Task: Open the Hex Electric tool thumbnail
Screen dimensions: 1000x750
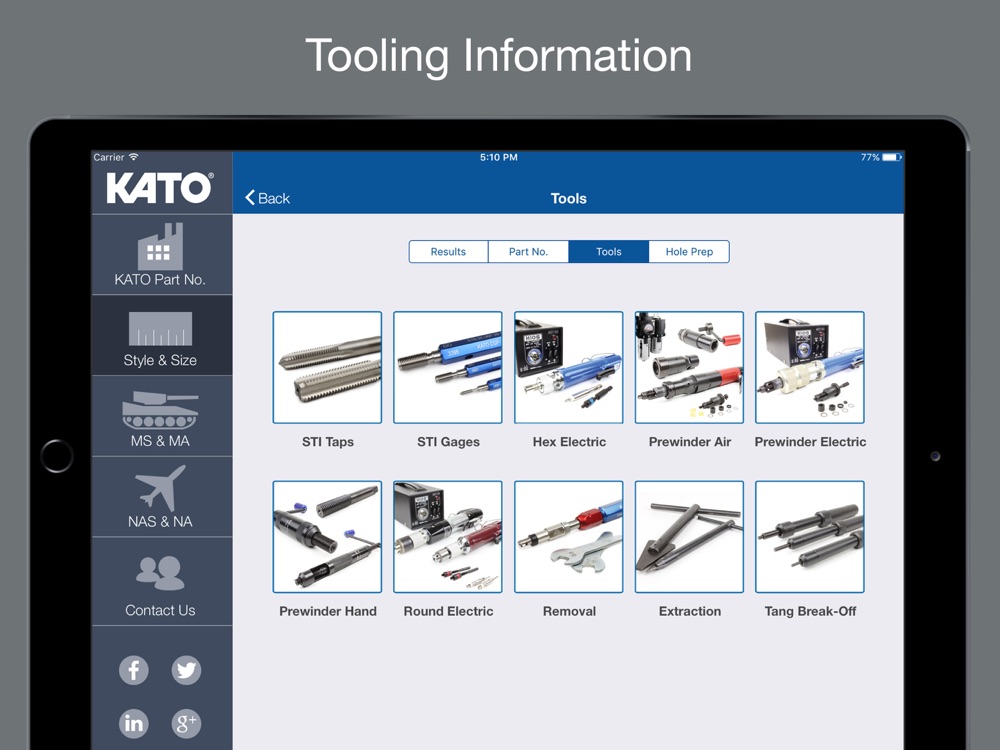Action: 569,367
